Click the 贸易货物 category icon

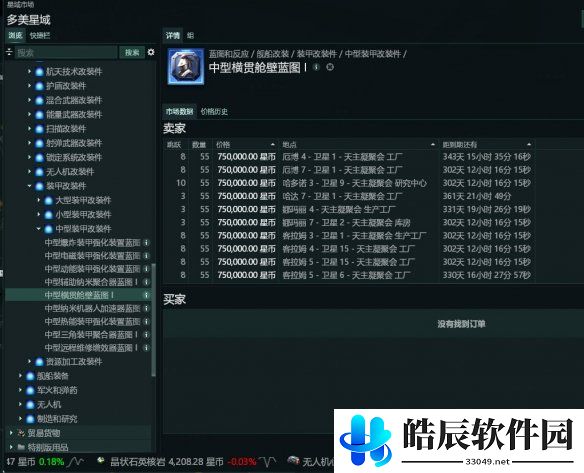point(22,433)
